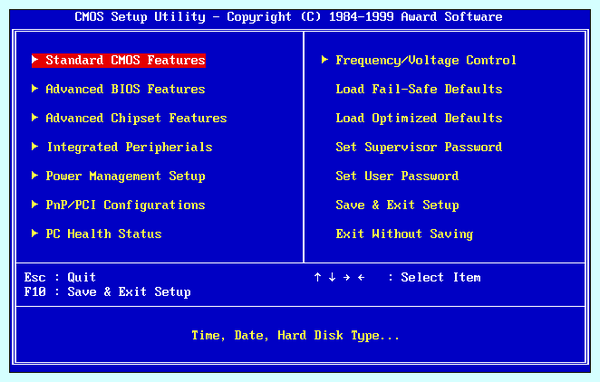
Task: Open Frequency/Voltage Control
Action: click(x=426, y=60)
